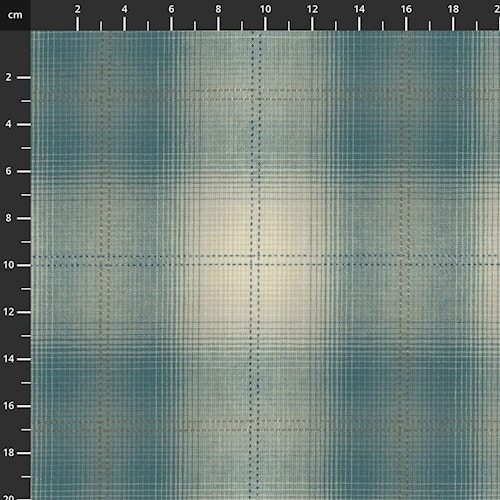Select the 14 mark on vertical ruler
This screenshot has height=500, width=500.
point(8,359)
